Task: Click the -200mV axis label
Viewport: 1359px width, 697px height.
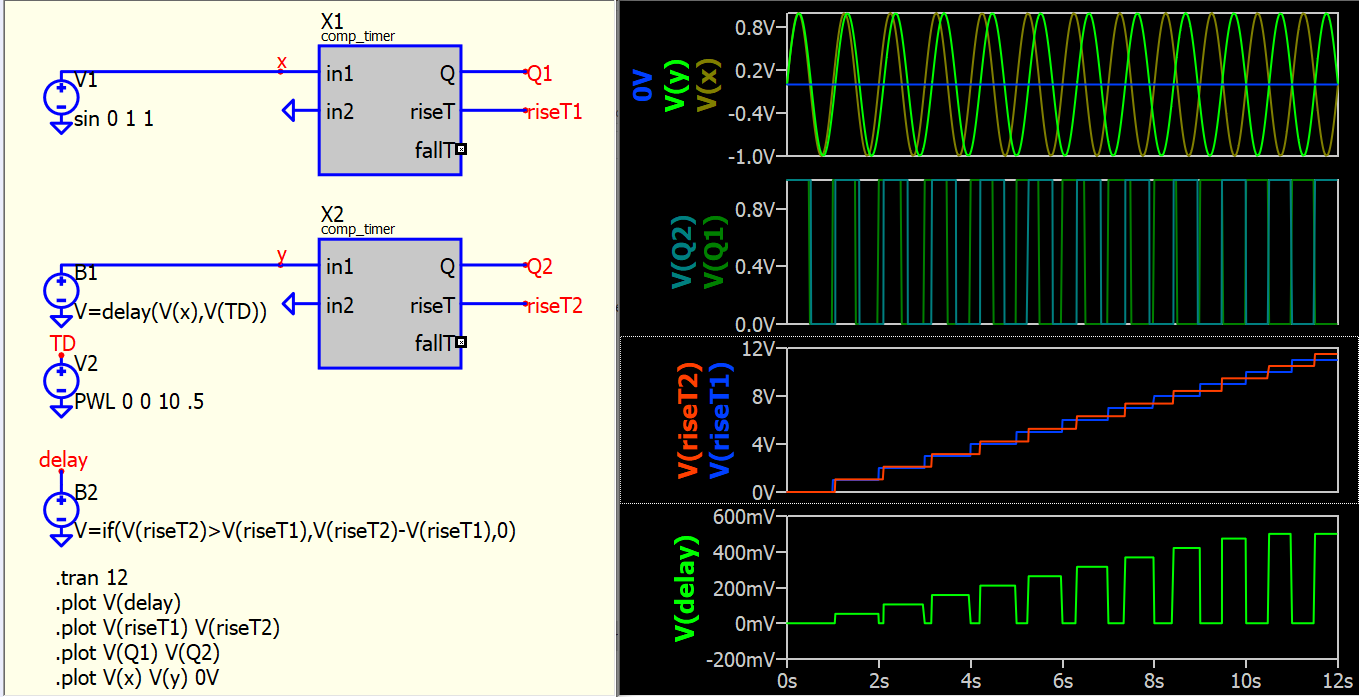Action: 743,660
